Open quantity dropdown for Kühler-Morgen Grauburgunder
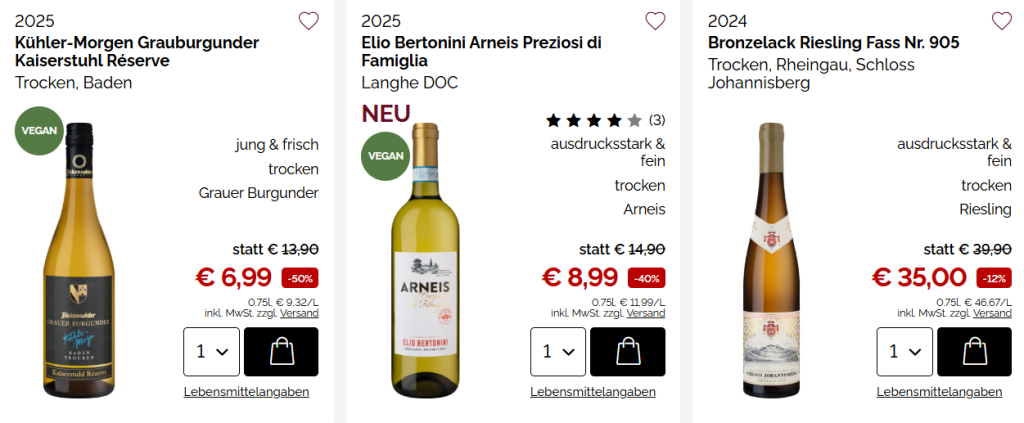 tap(211, 352)
